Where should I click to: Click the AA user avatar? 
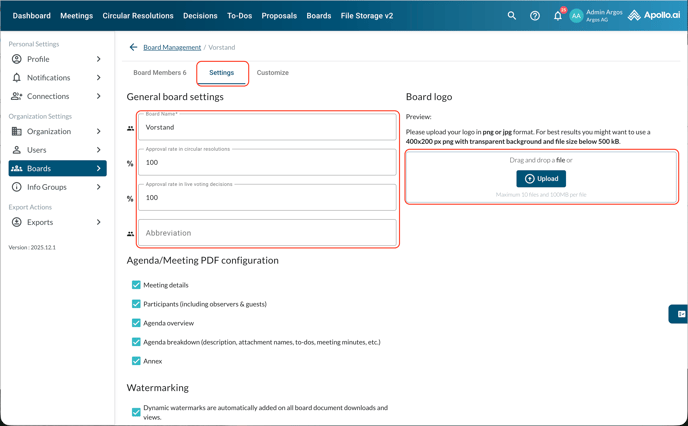click(x=576, y=16)
